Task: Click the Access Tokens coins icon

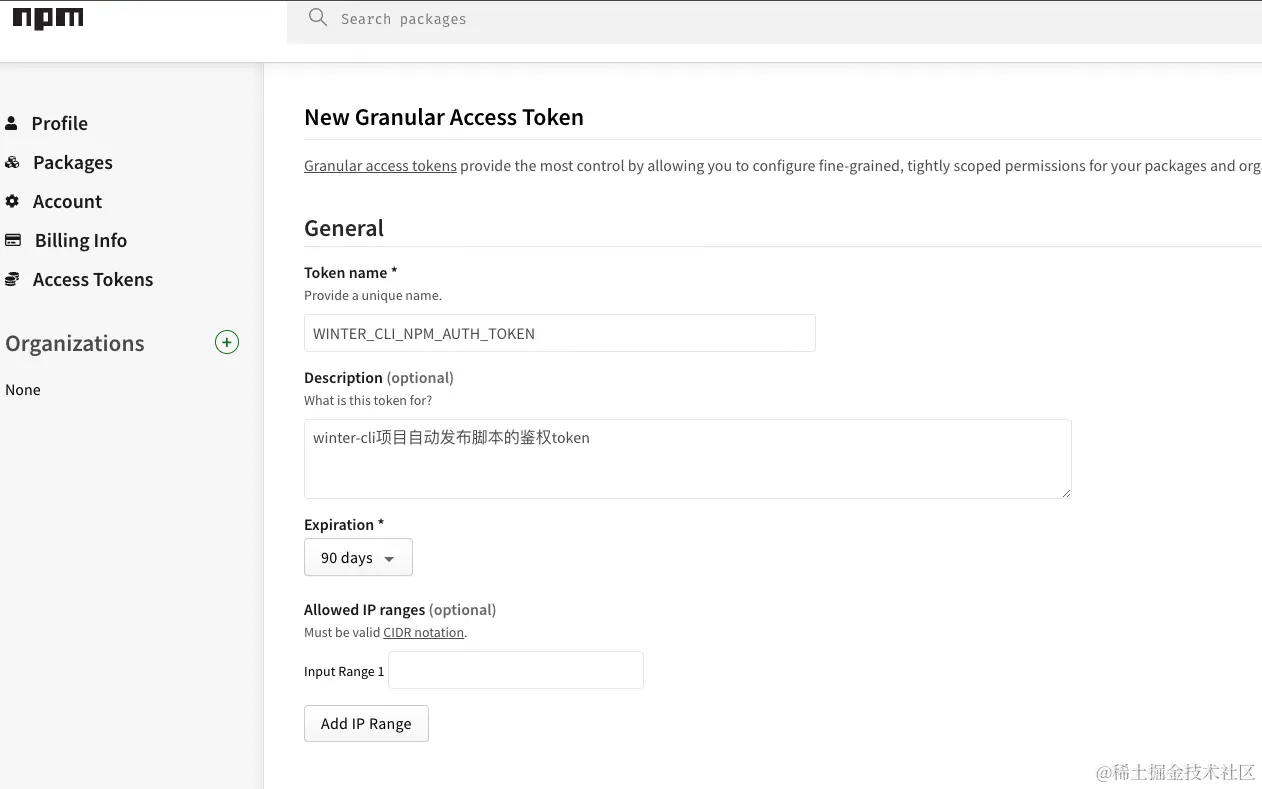Action: click(12, 279)
